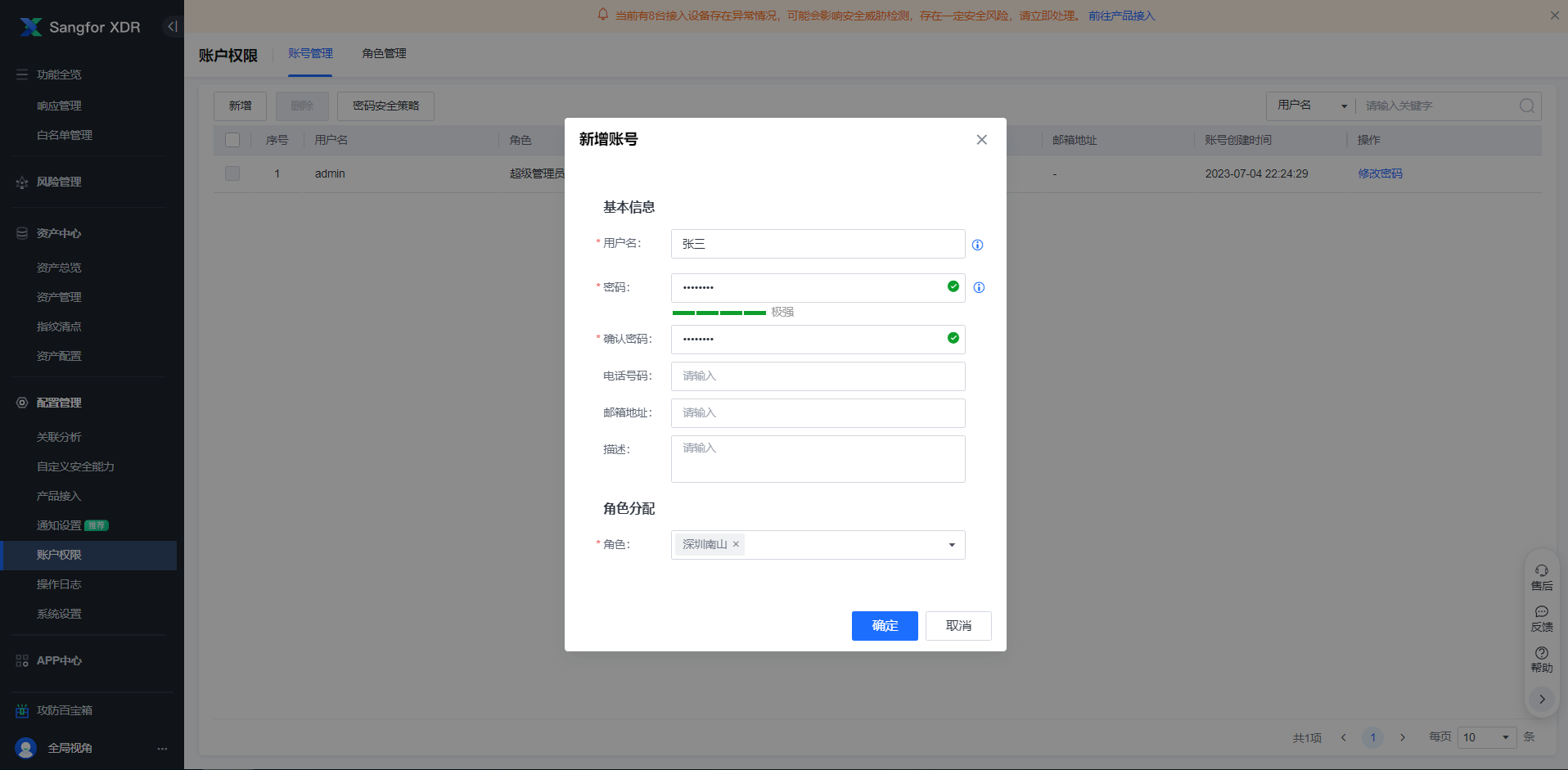This screenshot has height=770, width=1568.
Task: Click the search magnifier icon
Action: 1526,106
